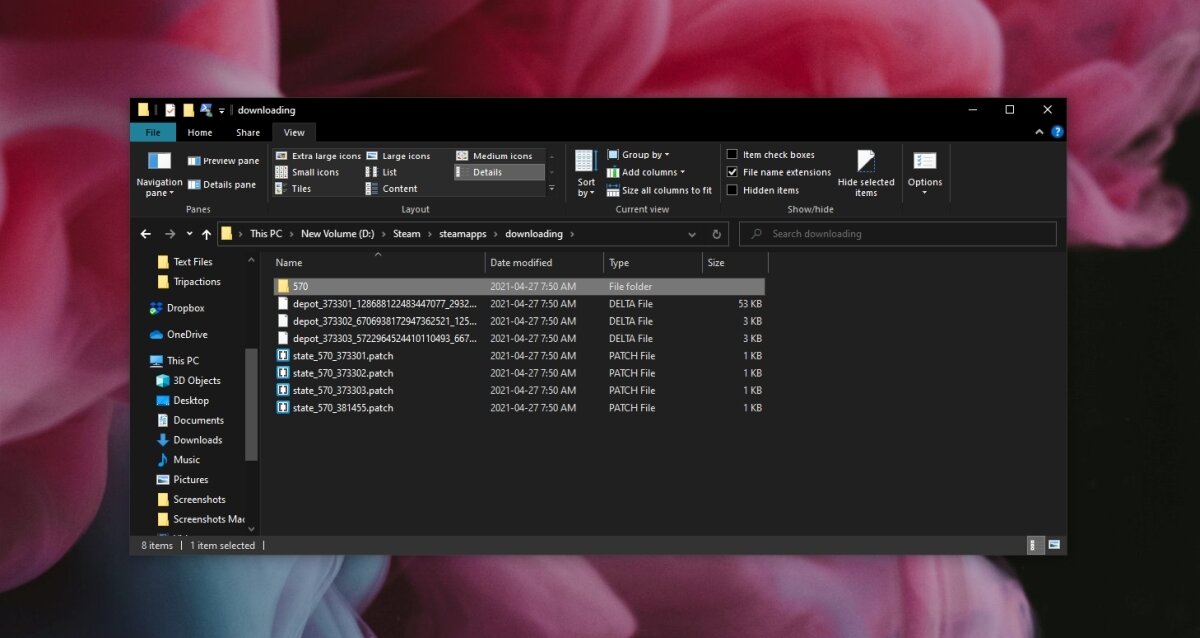Expand address bar history dropdown arrow
The height and width of the screenshot is (638, 1200).
tap(692, 234)
